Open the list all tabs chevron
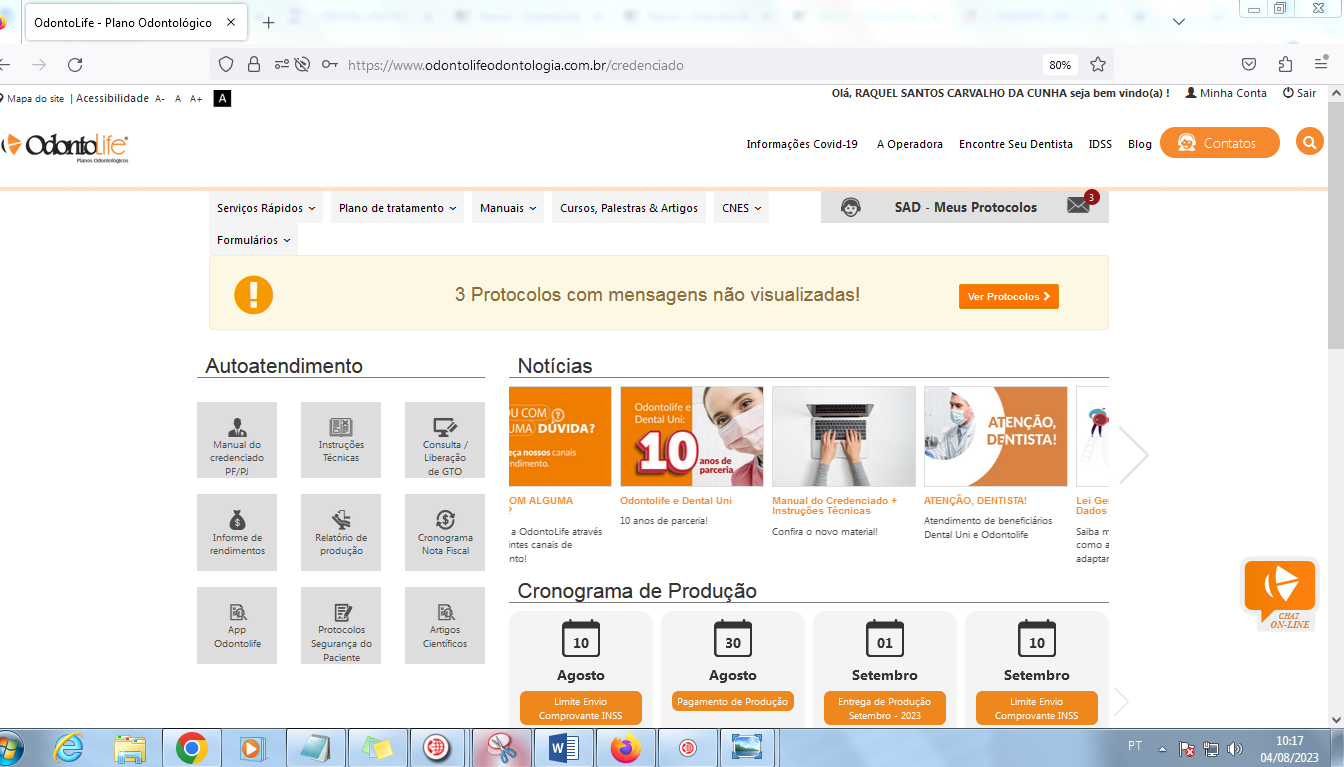Image resolution: width=1344 pixels, height=767 pixels. pyautogui.click(x=1178, y=22)
